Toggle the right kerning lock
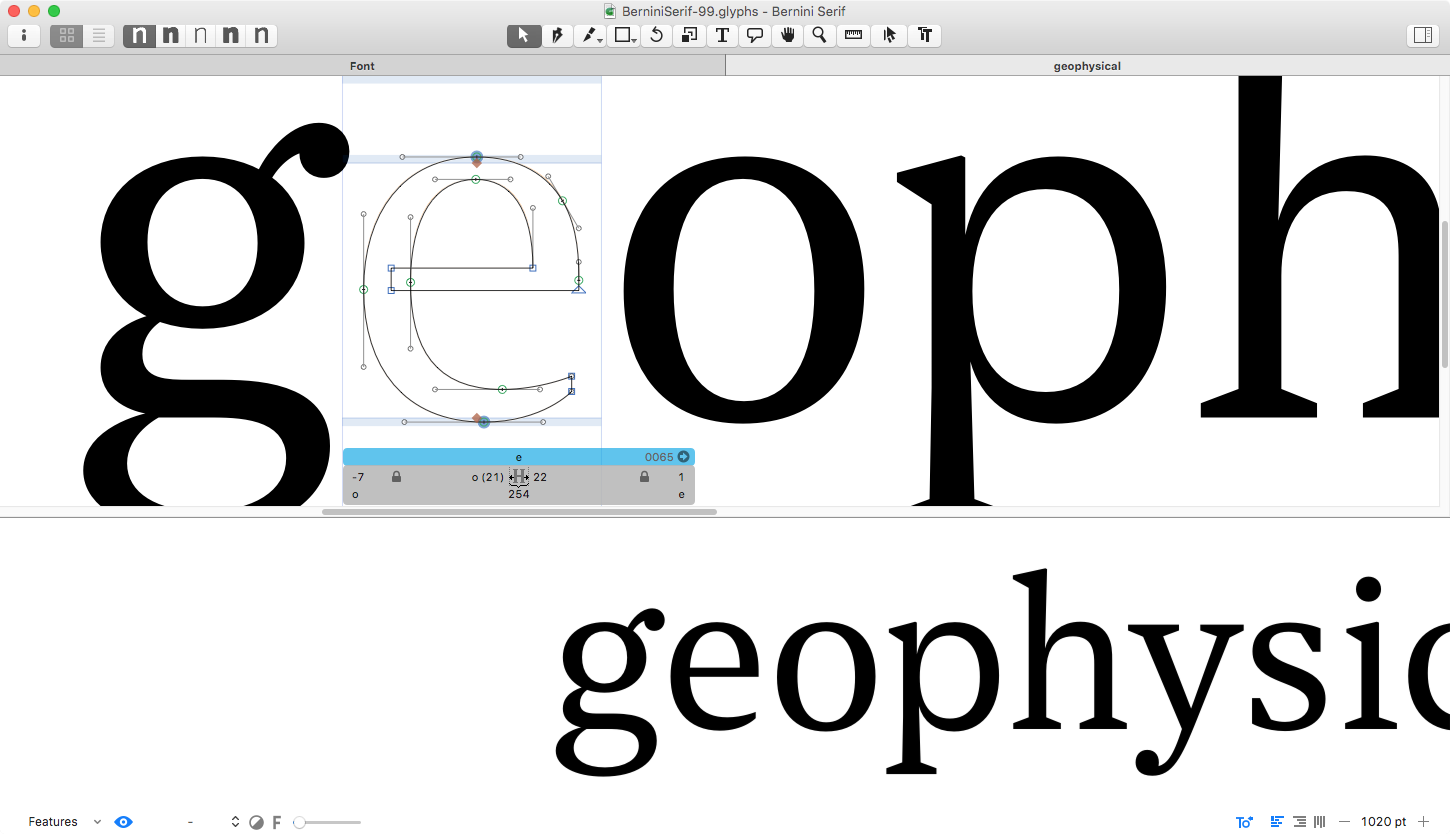Image resolution: width=1450 pixels, height=834 pixels. (x=644, y=477)
